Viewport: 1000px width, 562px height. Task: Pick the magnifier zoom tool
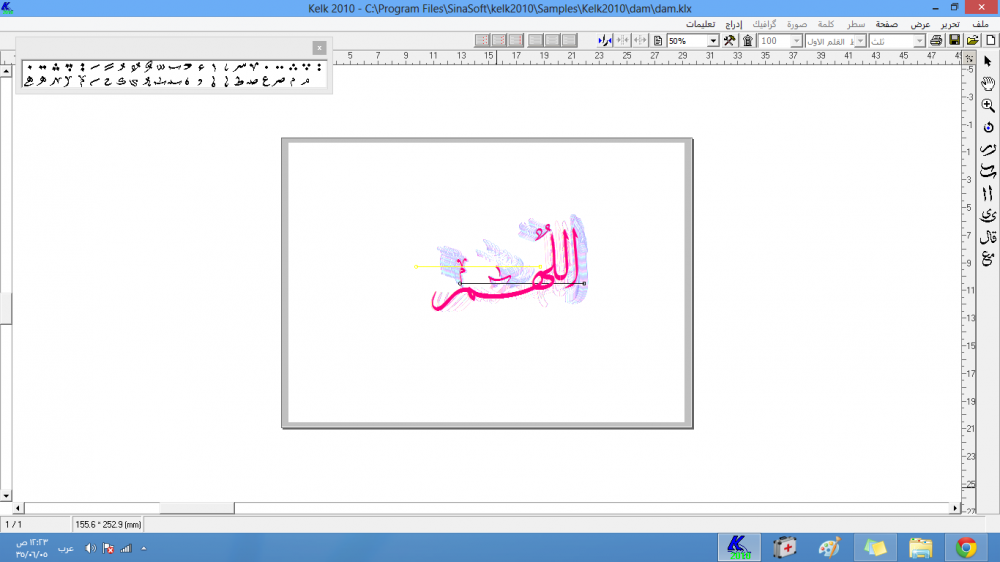(988, 105)
